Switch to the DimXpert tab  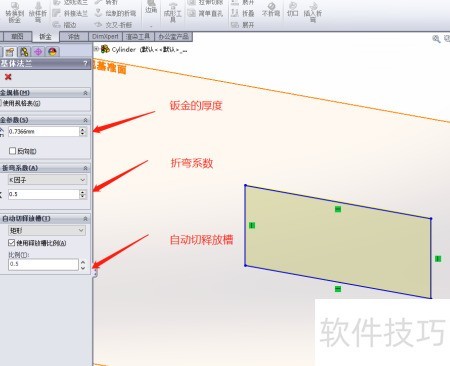pos(105,36)
